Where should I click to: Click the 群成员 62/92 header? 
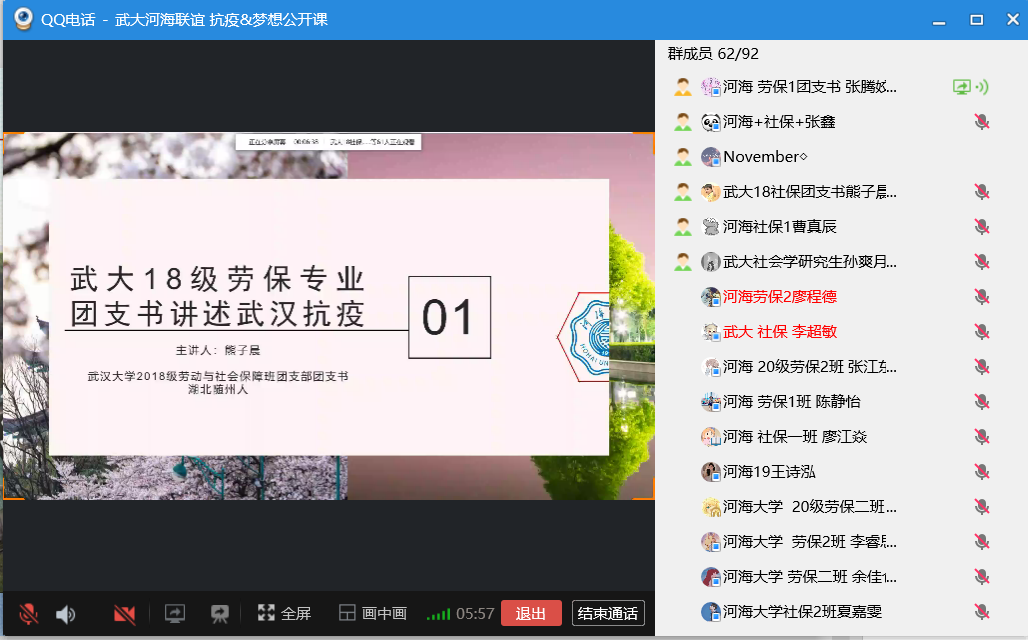(713, 53)
